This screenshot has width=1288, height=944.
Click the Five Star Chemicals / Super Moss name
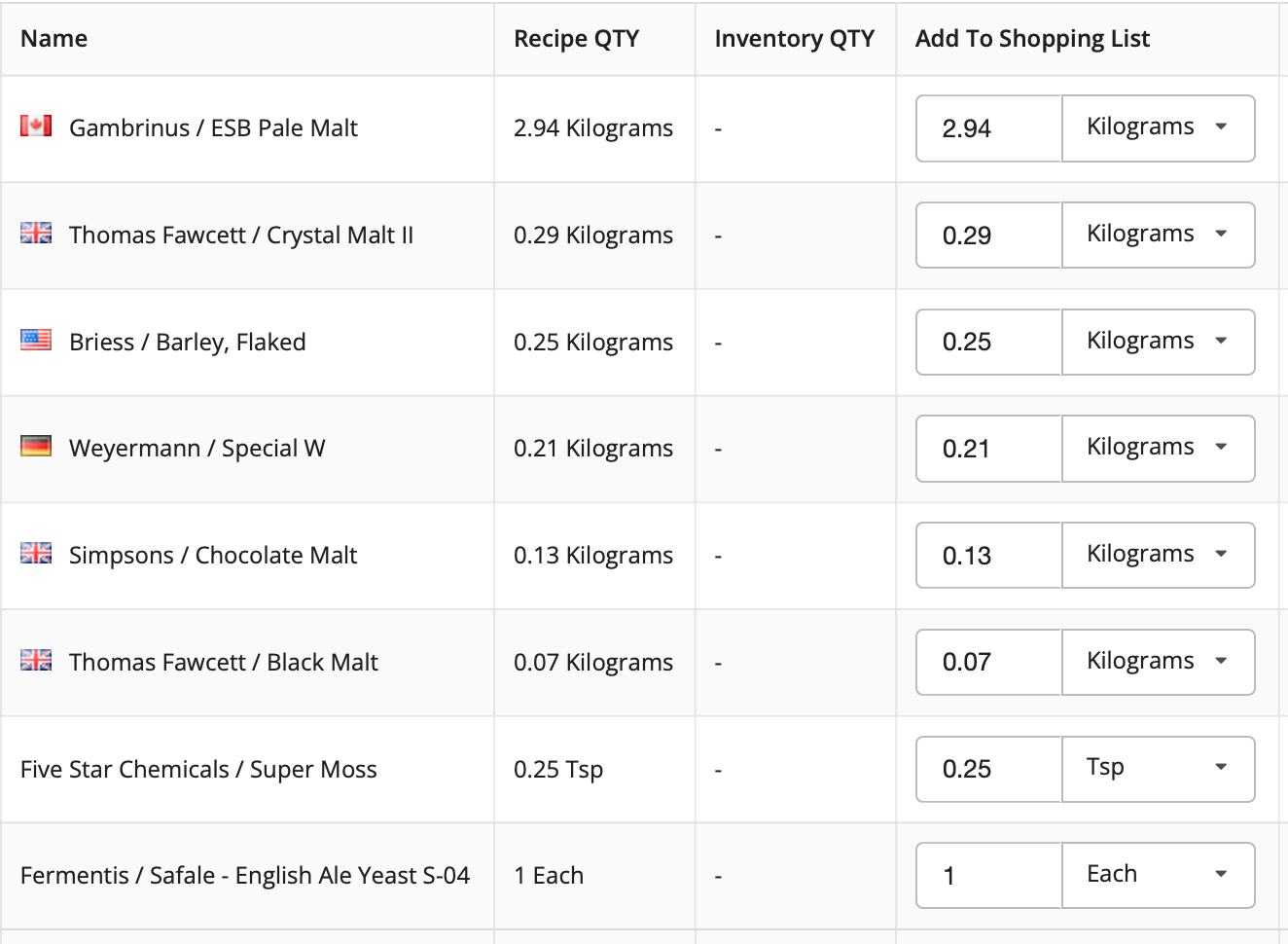(x=198, y=770)
